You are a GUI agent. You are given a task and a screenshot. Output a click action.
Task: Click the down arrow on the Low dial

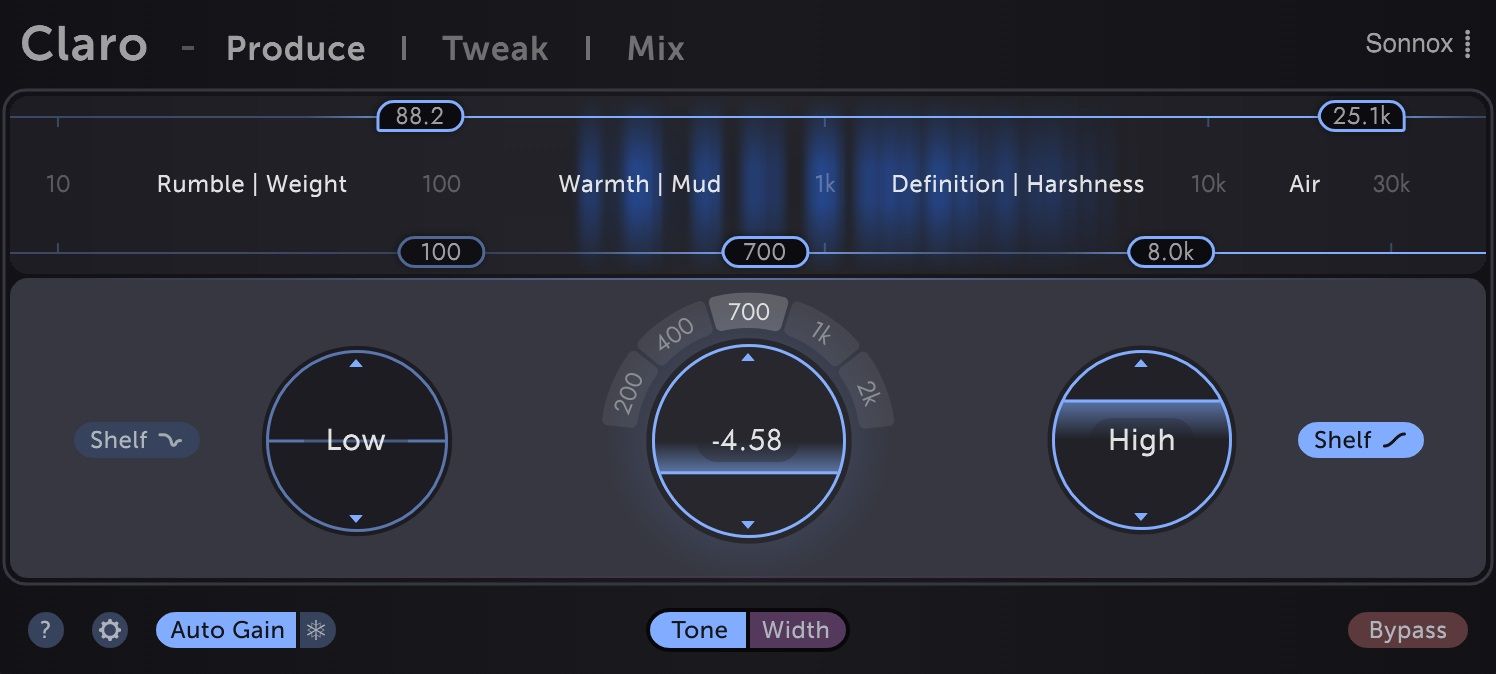(x=356, y=518)
